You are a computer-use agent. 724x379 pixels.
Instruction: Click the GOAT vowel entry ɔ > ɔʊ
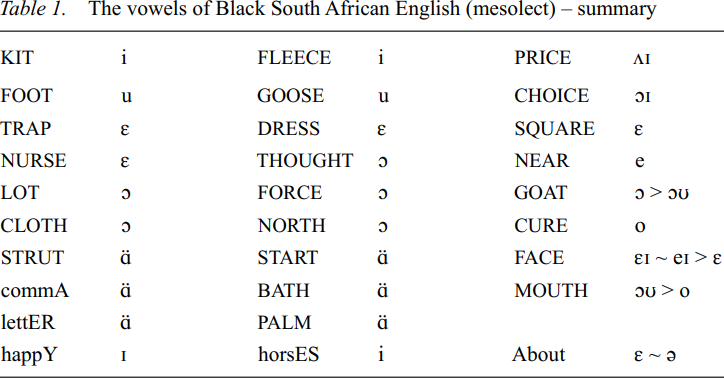tap(662, 193)
